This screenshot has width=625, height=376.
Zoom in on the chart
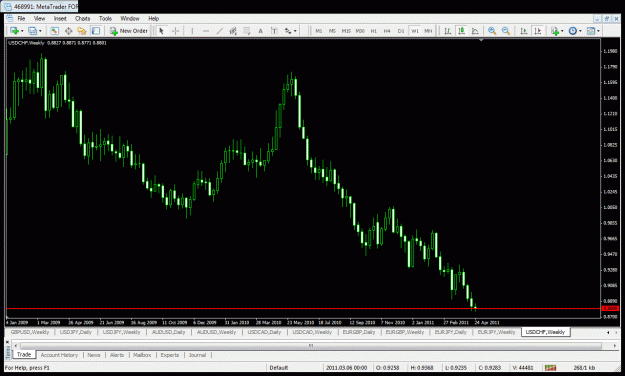coord(492,31)
